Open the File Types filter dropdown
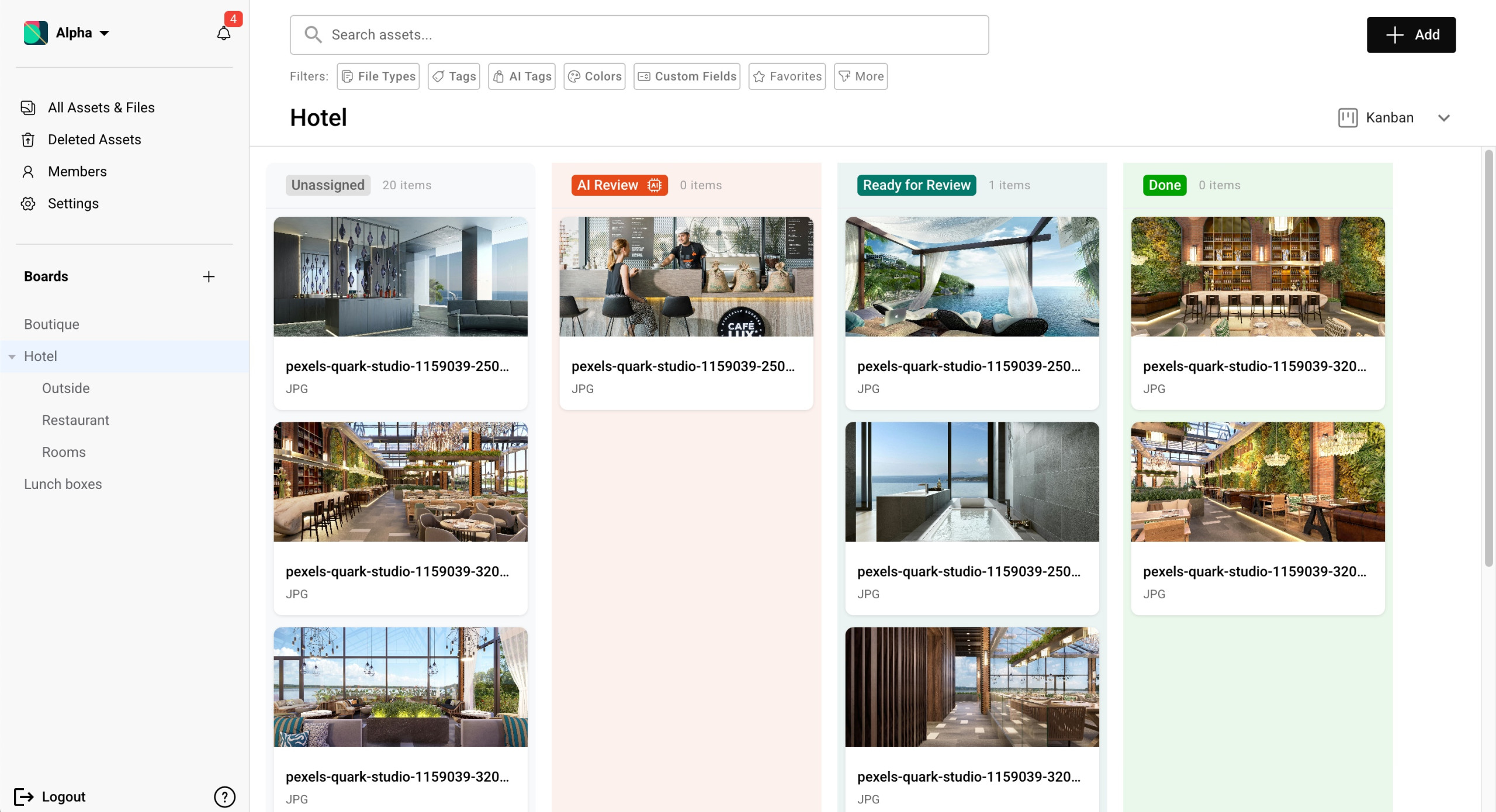 [x=378, y=77]
